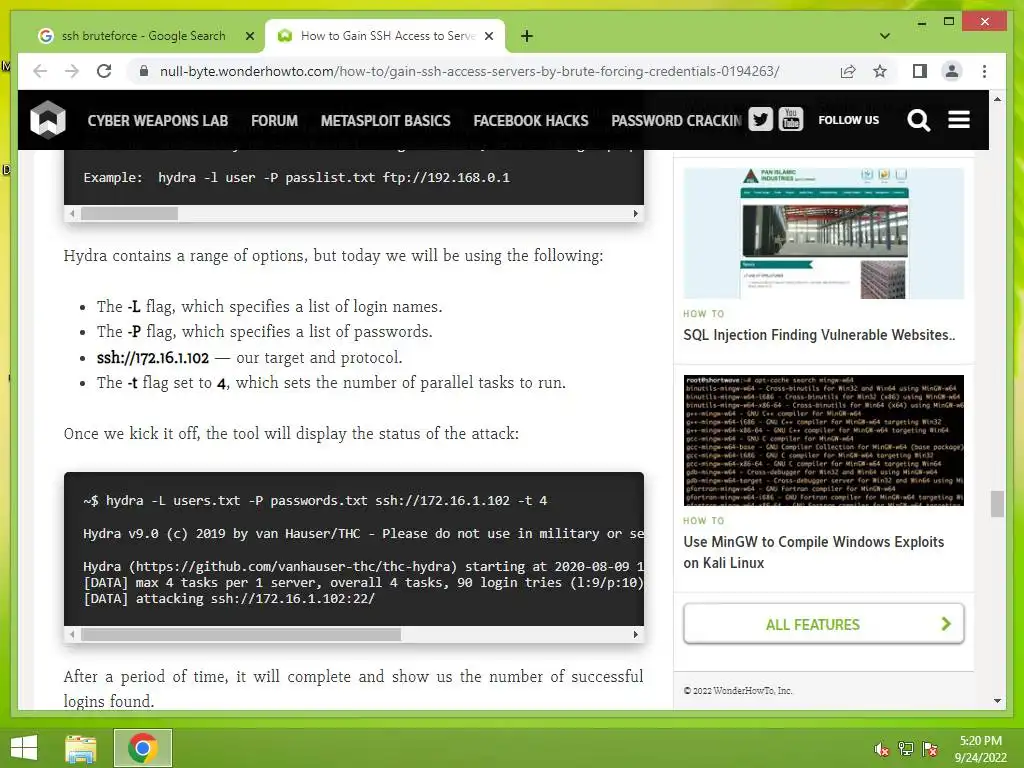The height and width of the screenshot is (768, 1024).
Task: Open the Chrome three-dot menu
Action: (984, 71)
